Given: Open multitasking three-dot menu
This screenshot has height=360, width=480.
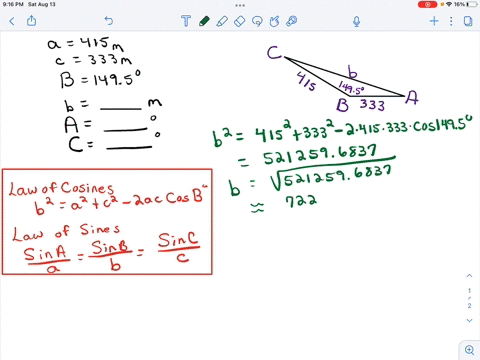Looking at the screenshot, I should pos(240,5).
